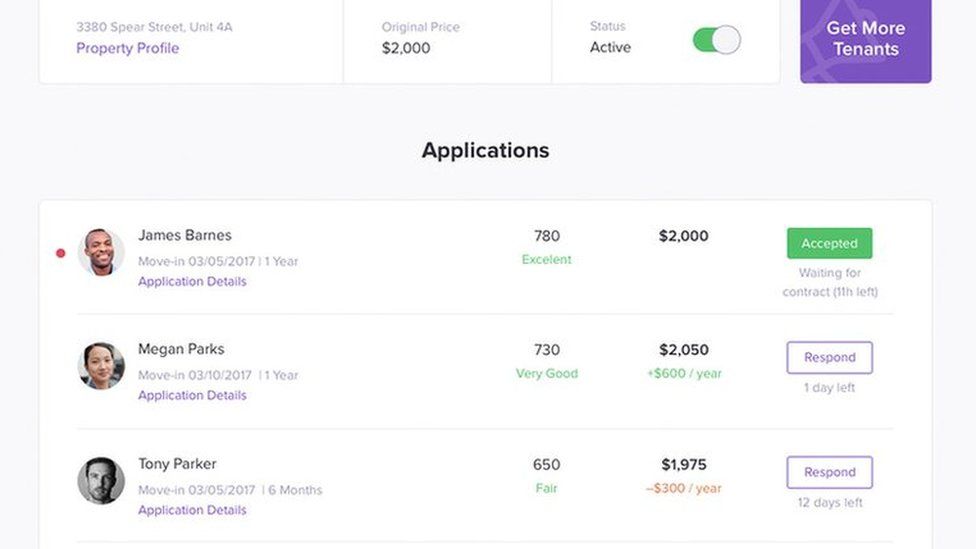Toggle the Active status switch off
The height and width of the screenshot is (549, 976).
[716, 40]
